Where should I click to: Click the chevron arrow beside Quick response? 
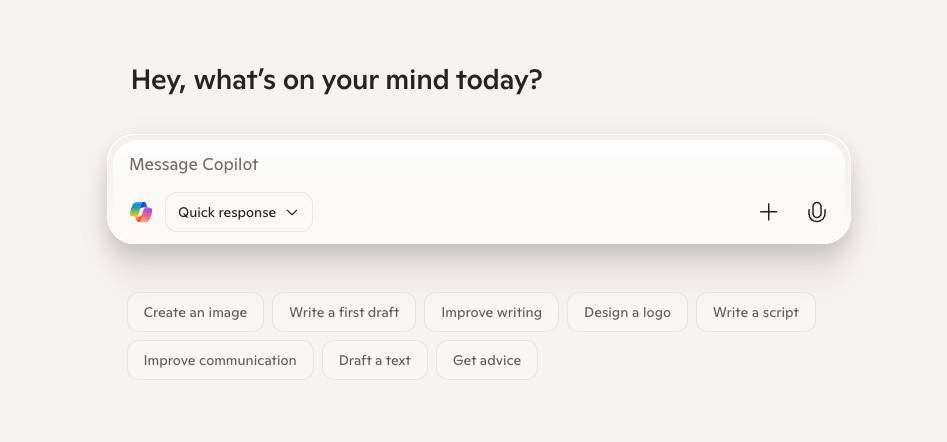click(x=292, y=213)
